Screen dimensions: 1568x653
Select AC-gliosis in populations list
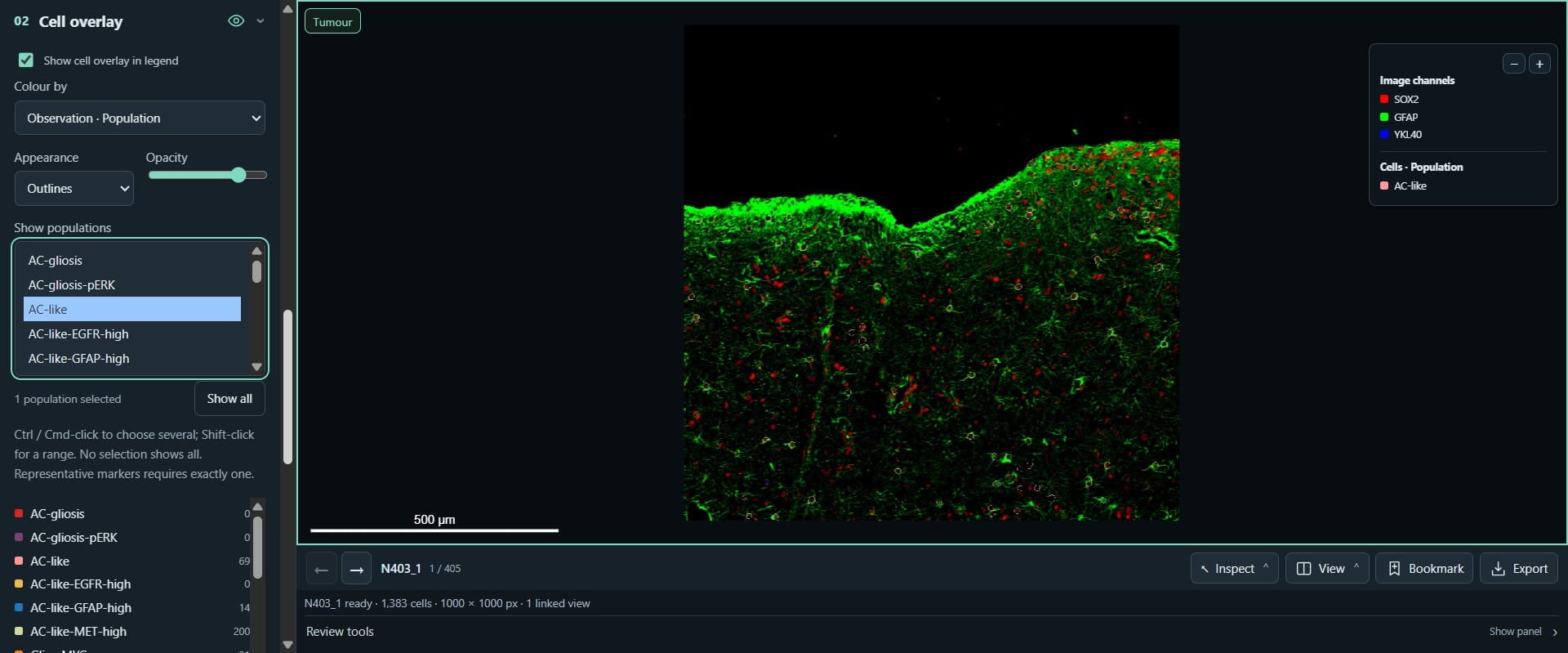132,260
